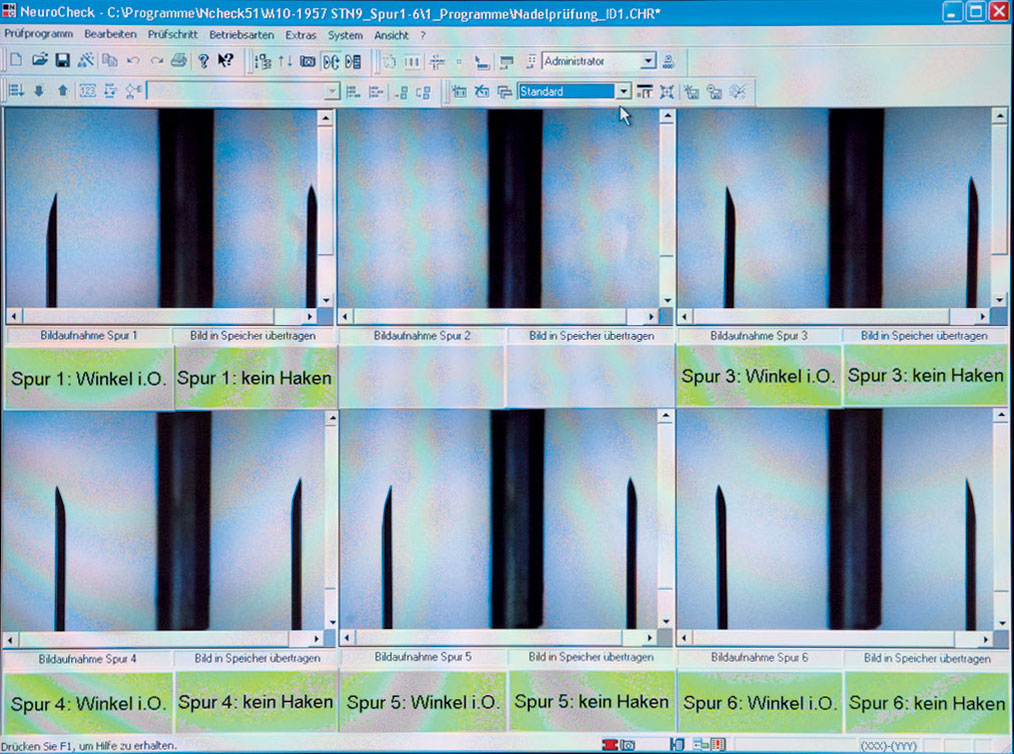Click the 'Spur 6: kein Haken' result panel
This screenshot has width=1014, height=754.
926,703
